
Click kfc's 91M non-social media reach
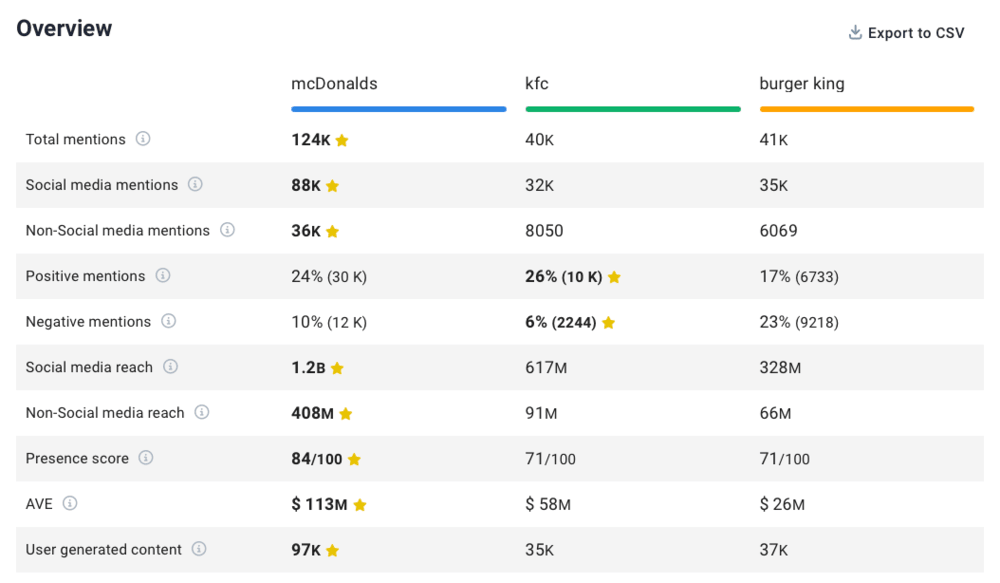(541, 413)
